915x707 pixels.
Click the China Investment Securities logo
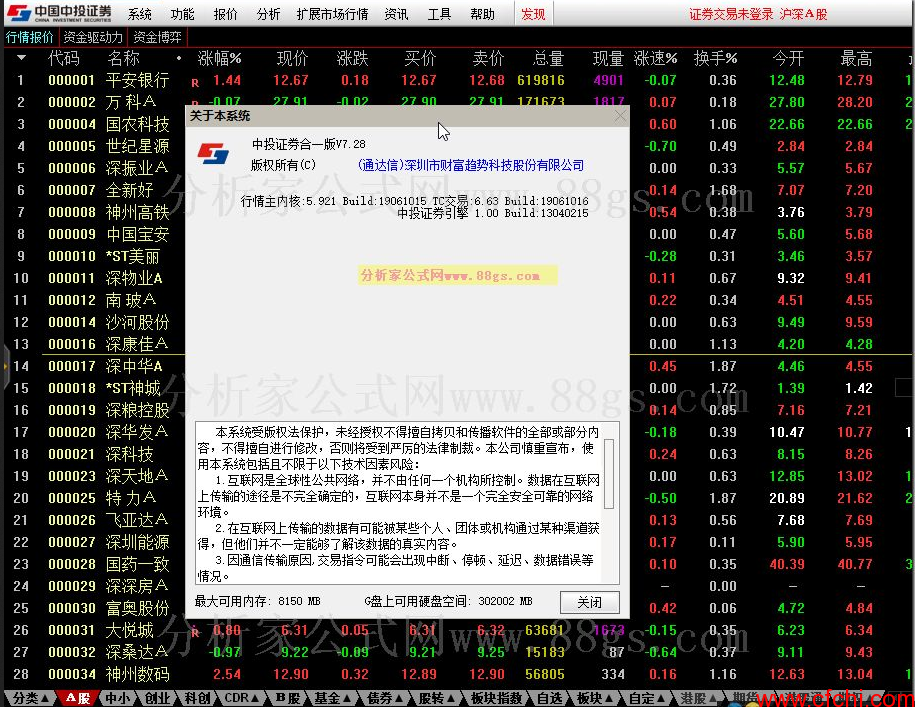[58, 13]
